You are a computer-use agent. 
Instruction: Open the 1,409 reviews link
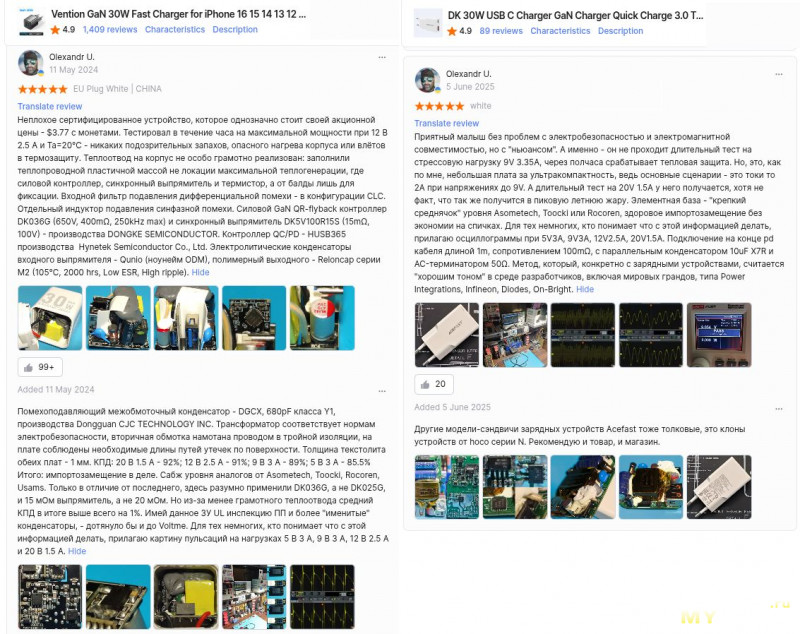110,30
